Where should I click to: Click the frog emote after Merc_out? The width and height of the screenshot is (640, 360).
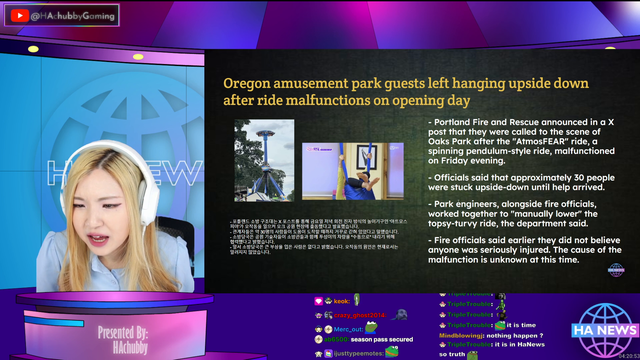(x=371, y=327)
